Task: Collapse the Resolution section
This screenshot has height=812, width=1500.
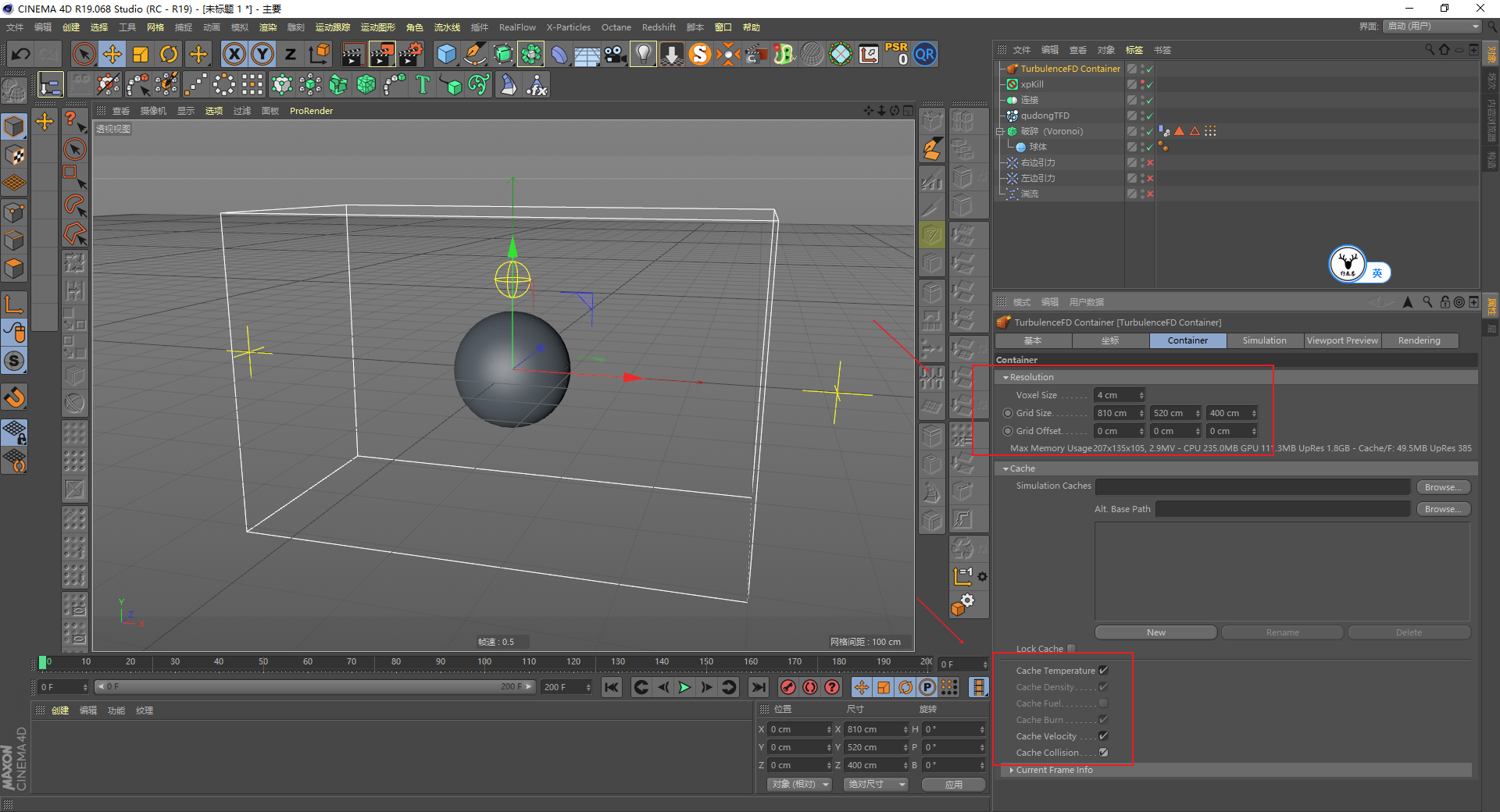Action: click(1006, 377)
